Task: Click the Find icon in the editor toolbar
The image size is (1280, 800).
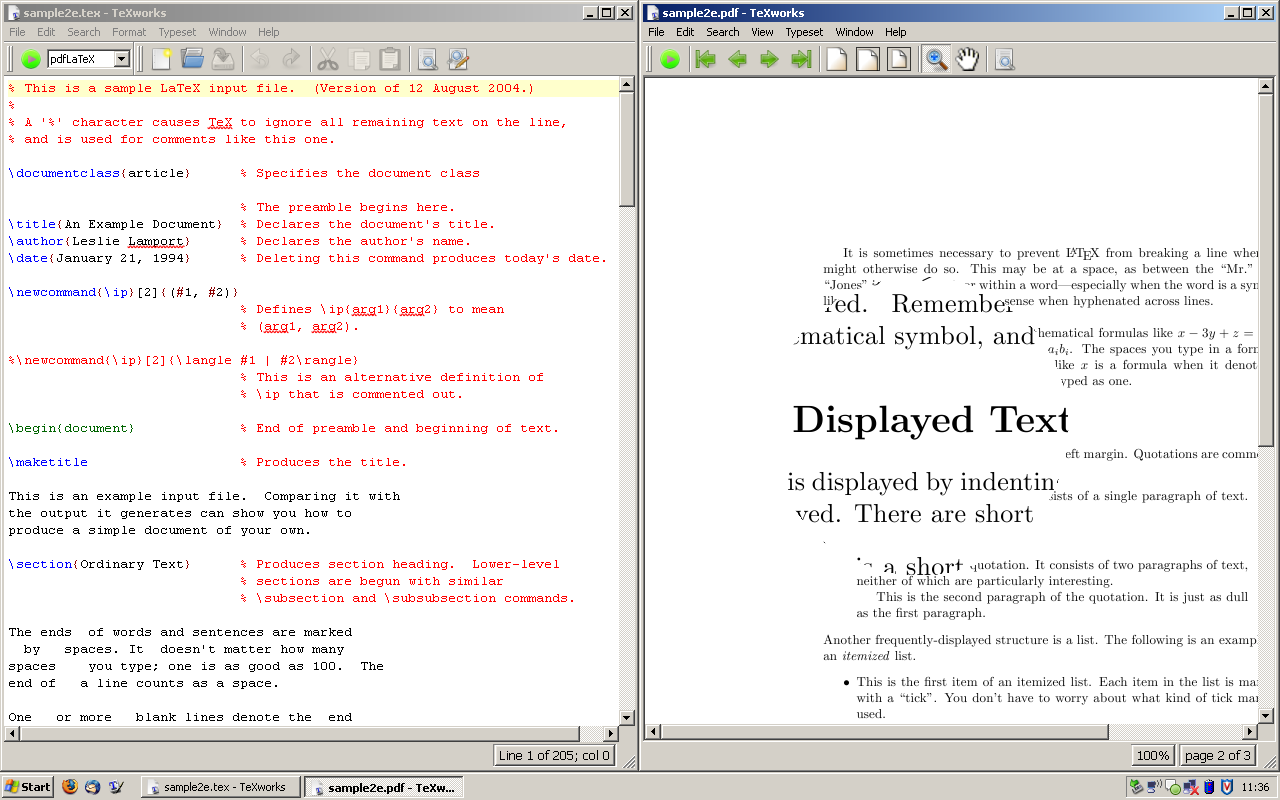Action: (427, 59)
